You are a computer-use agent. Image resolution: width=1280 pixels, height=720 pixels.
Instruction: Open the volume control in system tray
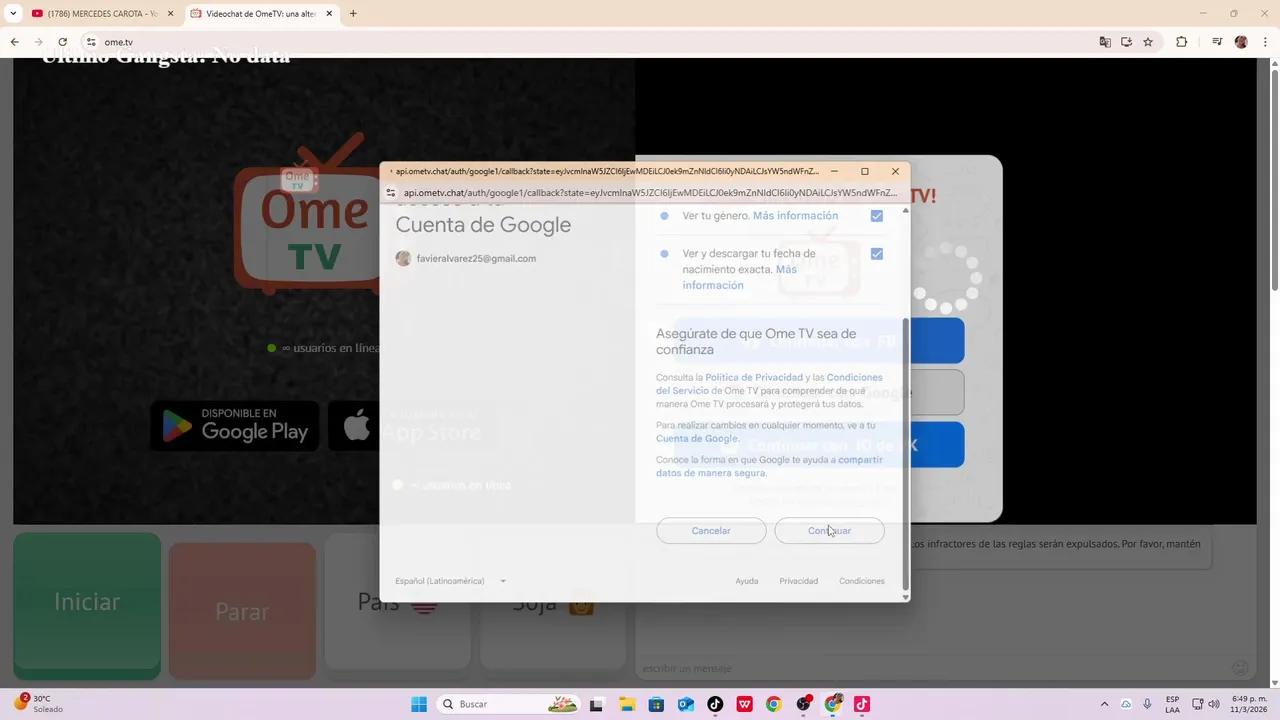click(x=1214, y=704)
